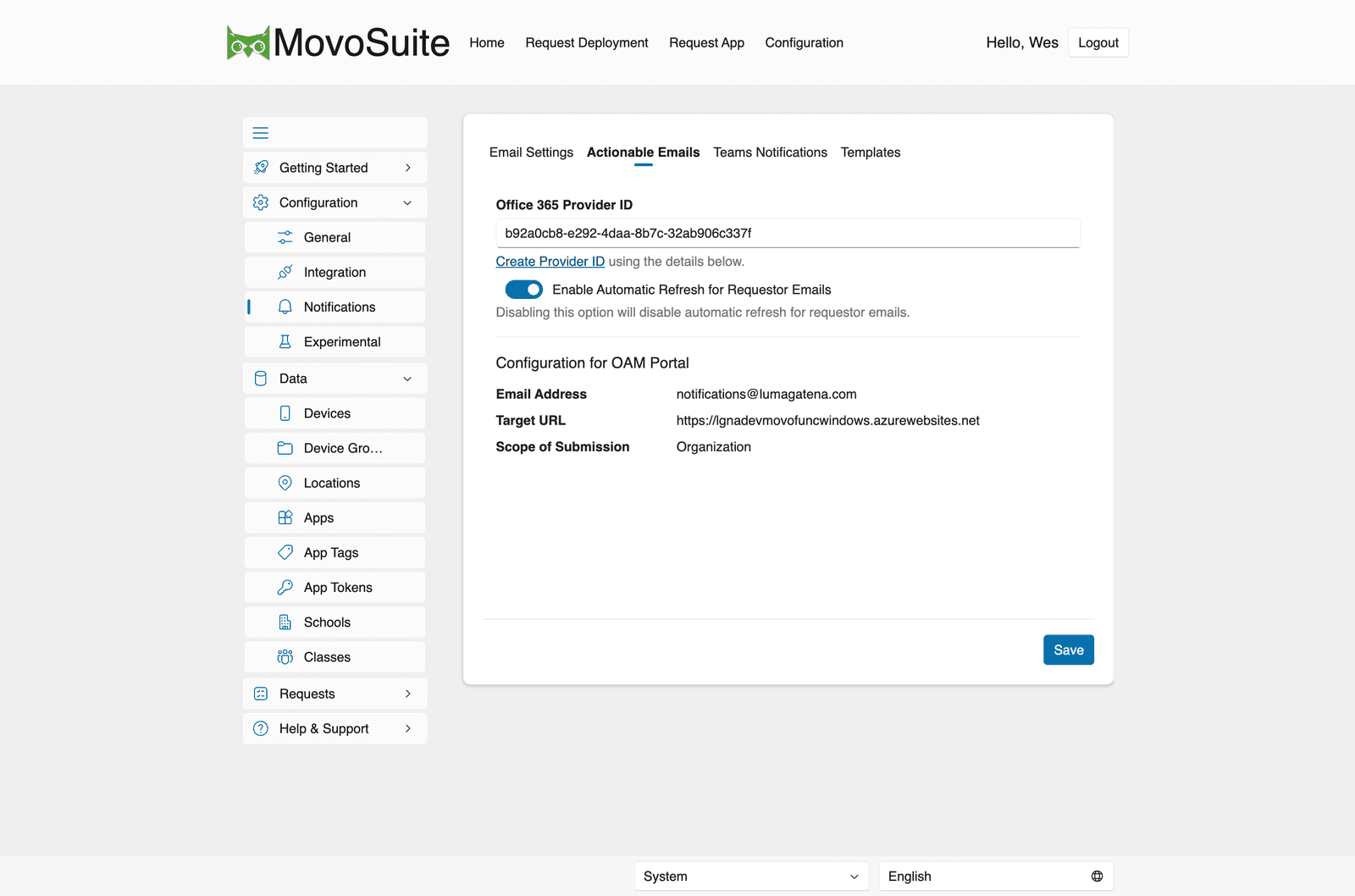
Task: Open the System theme dropdown
Action: [x=752, y=877]
